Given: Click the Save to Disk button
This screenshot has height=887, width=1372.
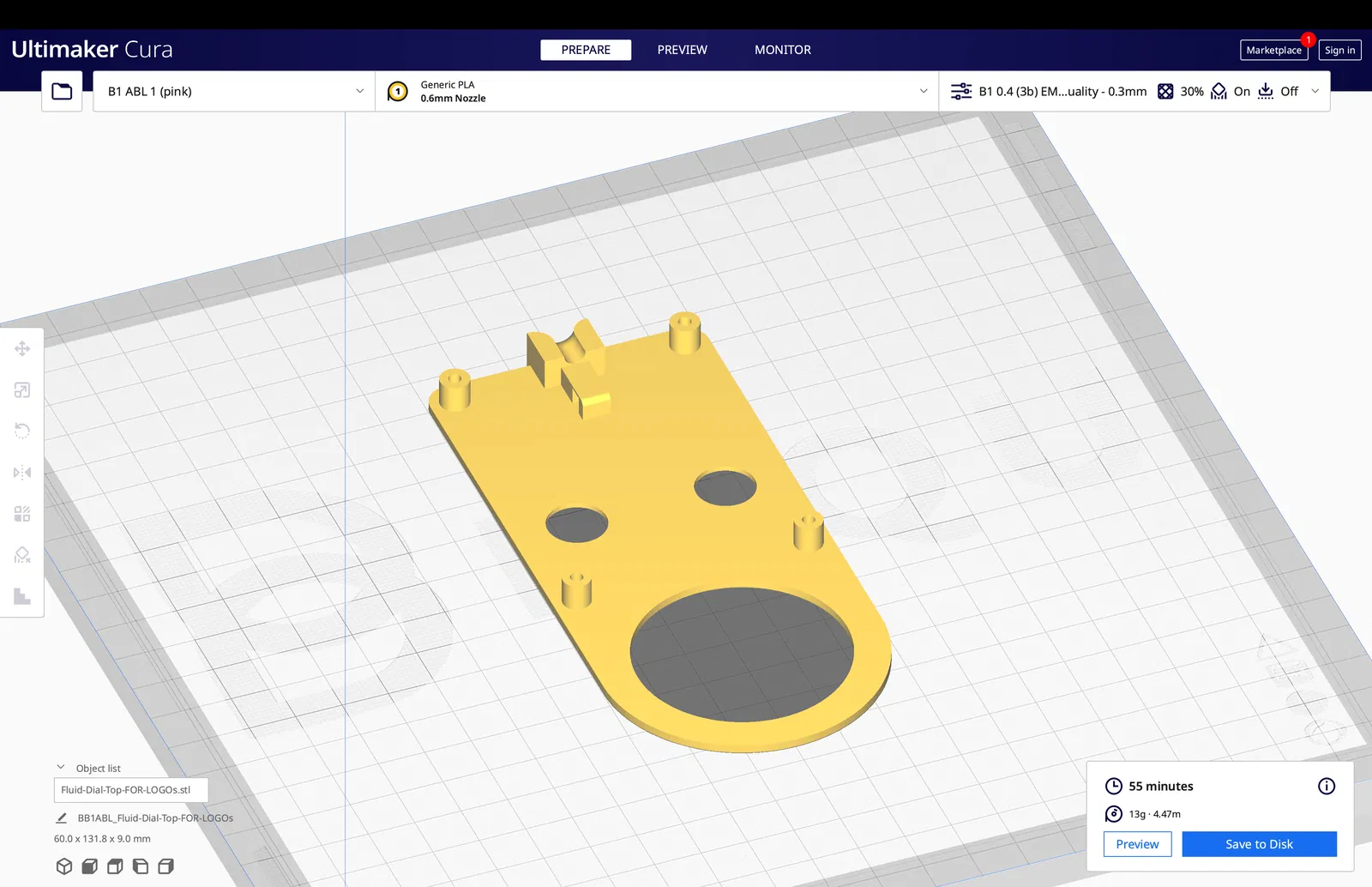Looking at the screenshot, I should [1259, 844].
